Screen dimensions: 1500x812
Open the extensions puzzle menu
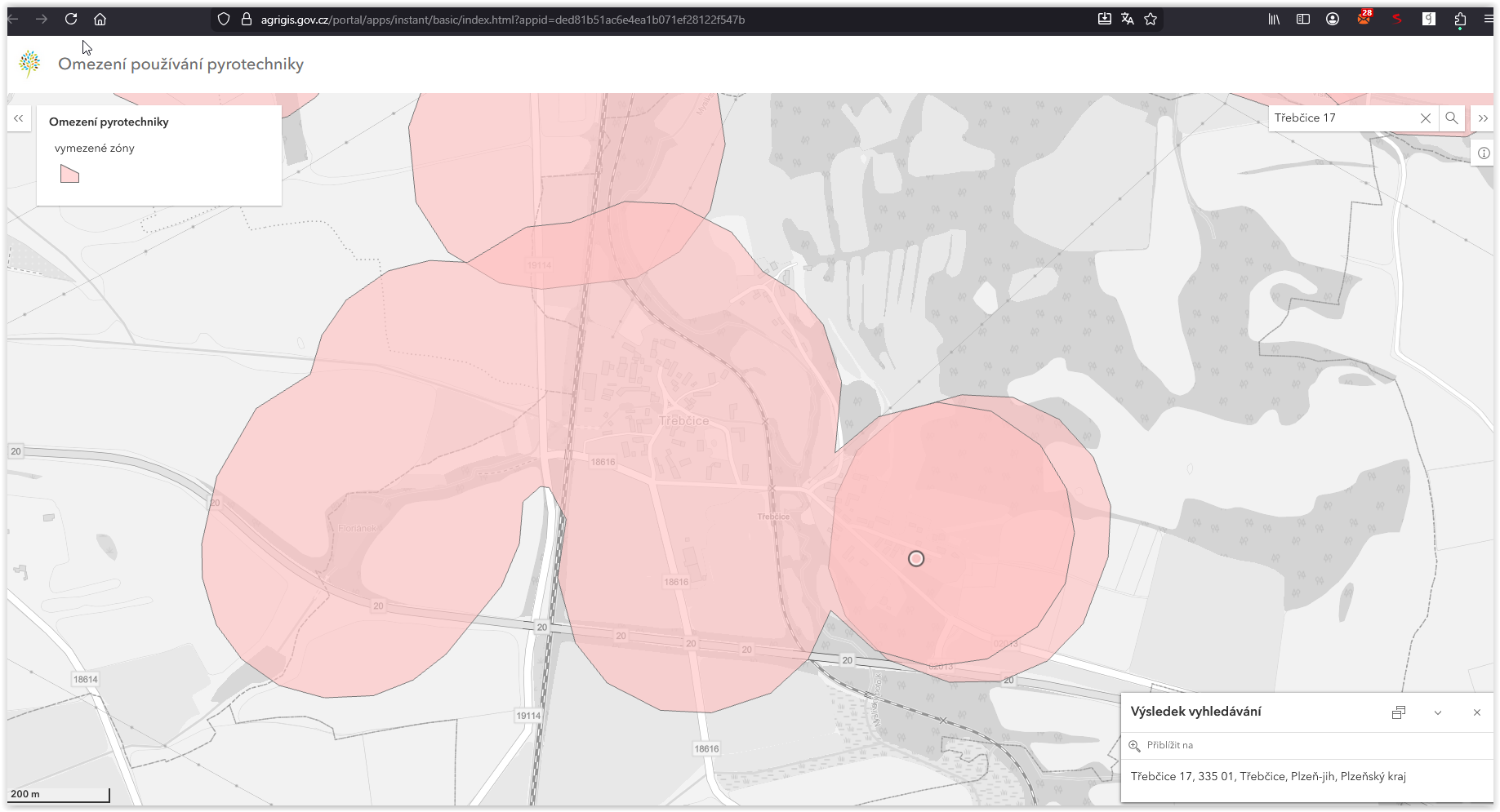pos(1460,19)
